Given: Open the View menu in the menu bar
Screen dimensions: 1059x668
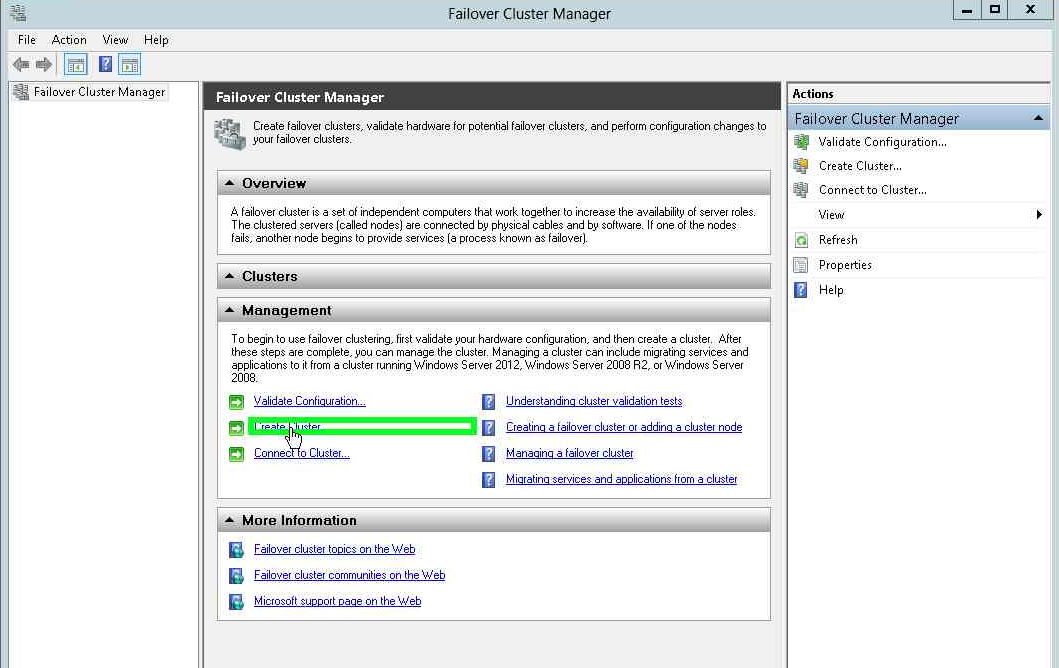Looking at the screenshot, I should pyautogui.click(x=115, y=40).
